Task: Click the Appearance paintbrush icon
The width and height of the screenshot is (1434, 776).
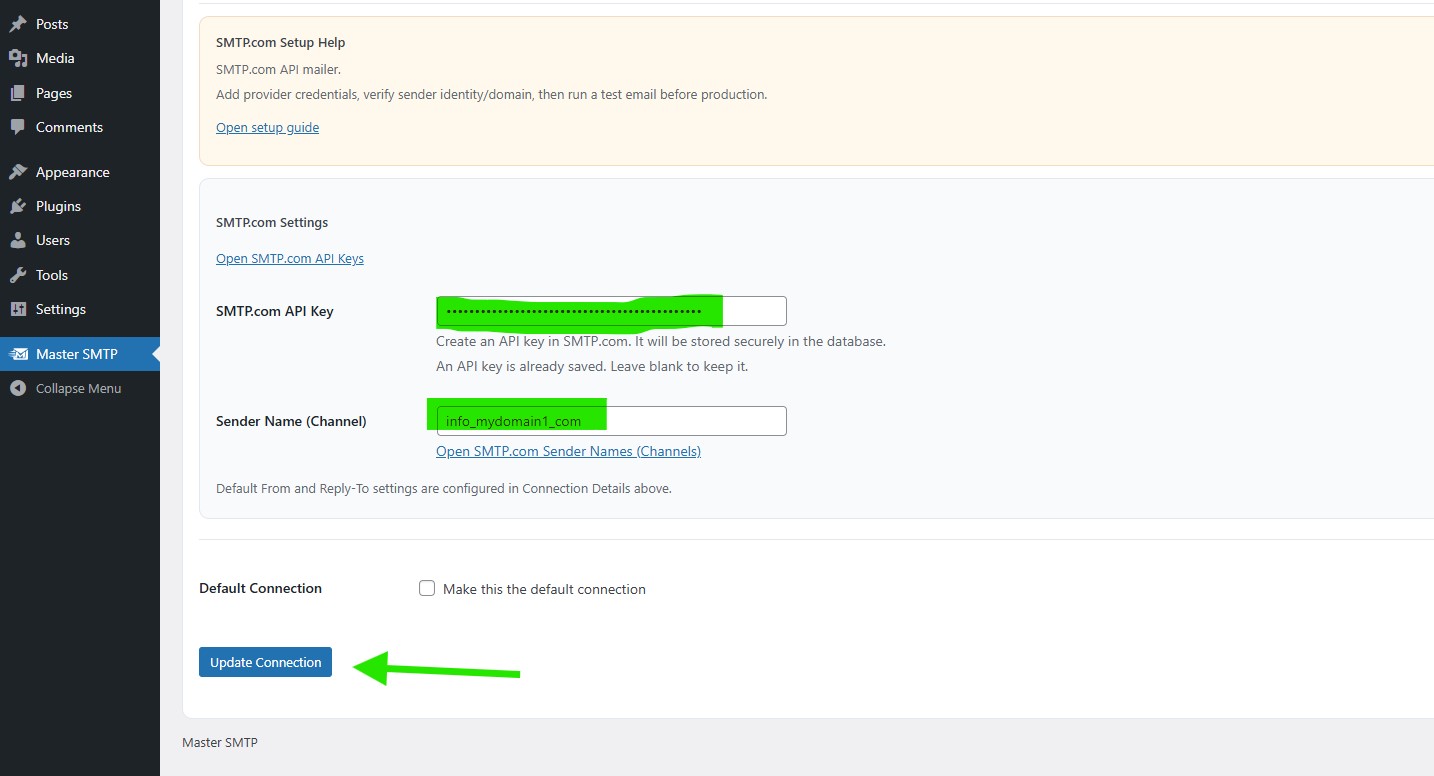Action: (x=18, y=172)
